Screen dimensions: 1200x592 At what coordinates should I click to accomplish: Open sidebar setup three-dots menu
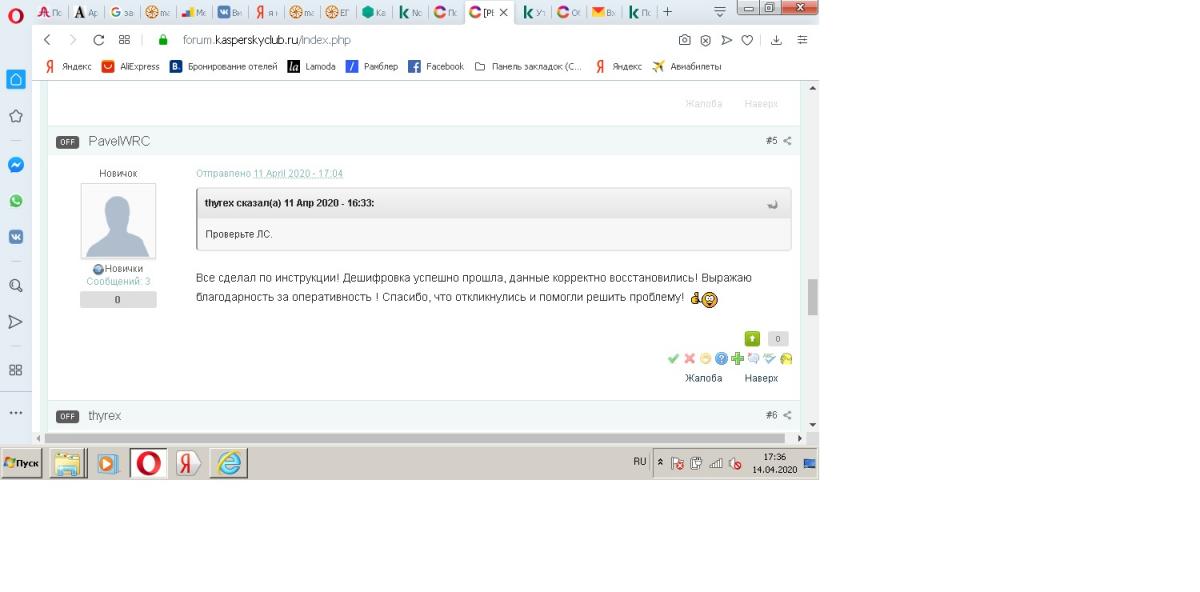(16, 412)
